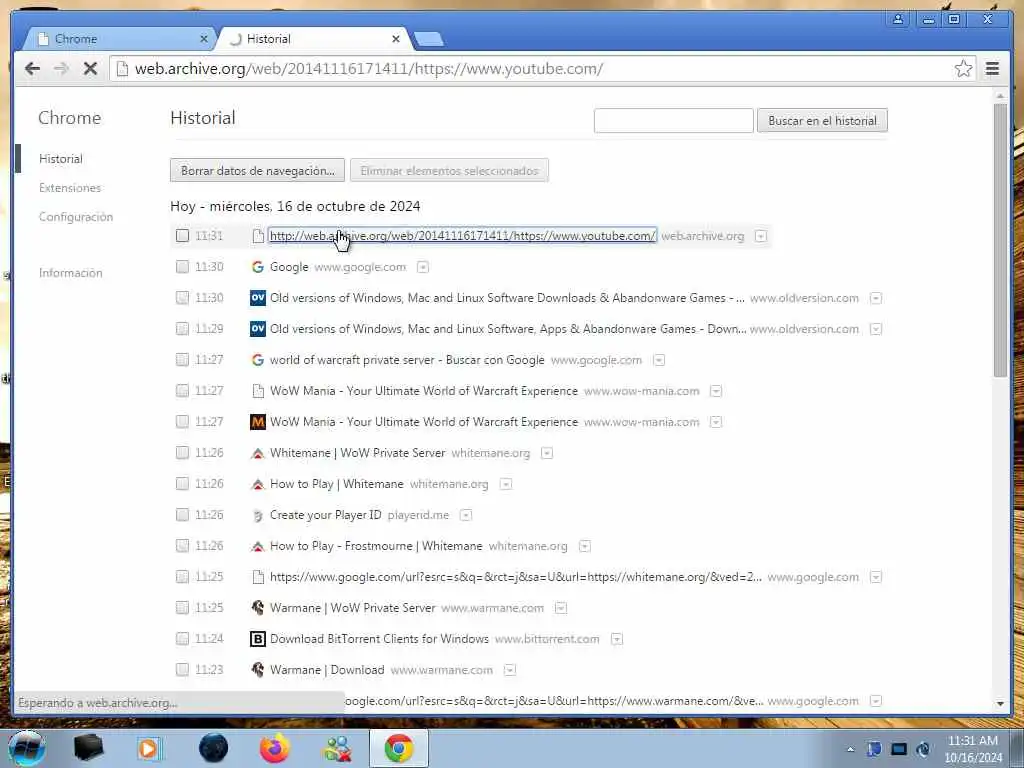Select checkbox for 11:30 Google entry
1024x768 pixels.
point(182,267)
